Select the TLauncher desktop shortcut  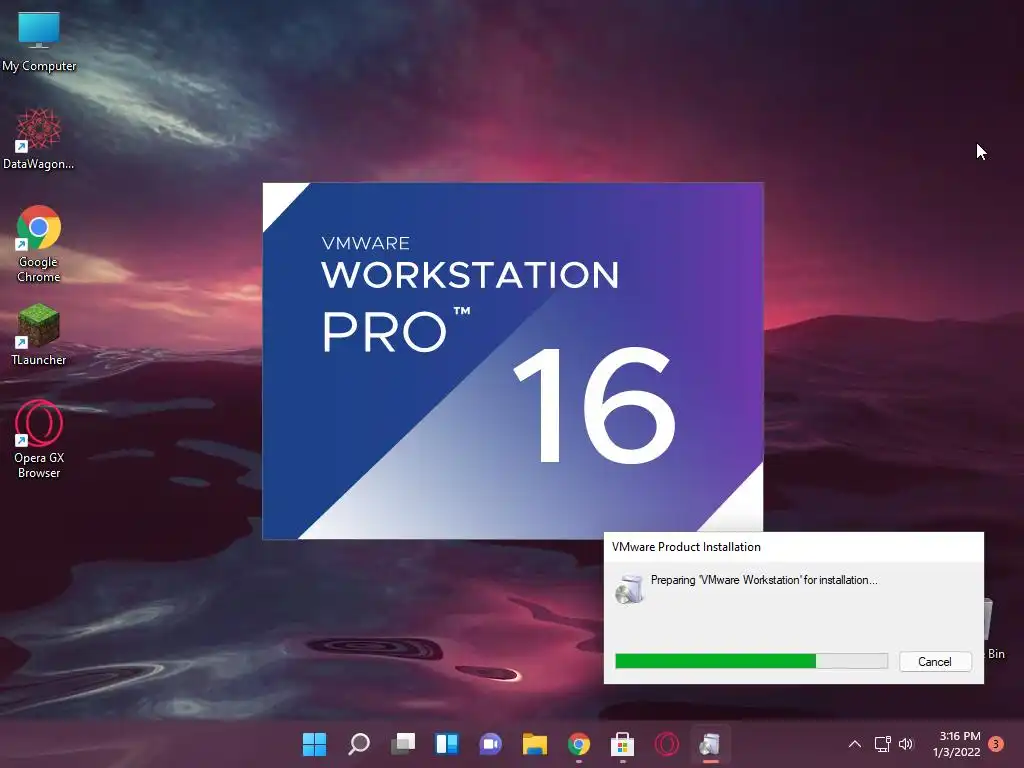click(x=39, y=334)
